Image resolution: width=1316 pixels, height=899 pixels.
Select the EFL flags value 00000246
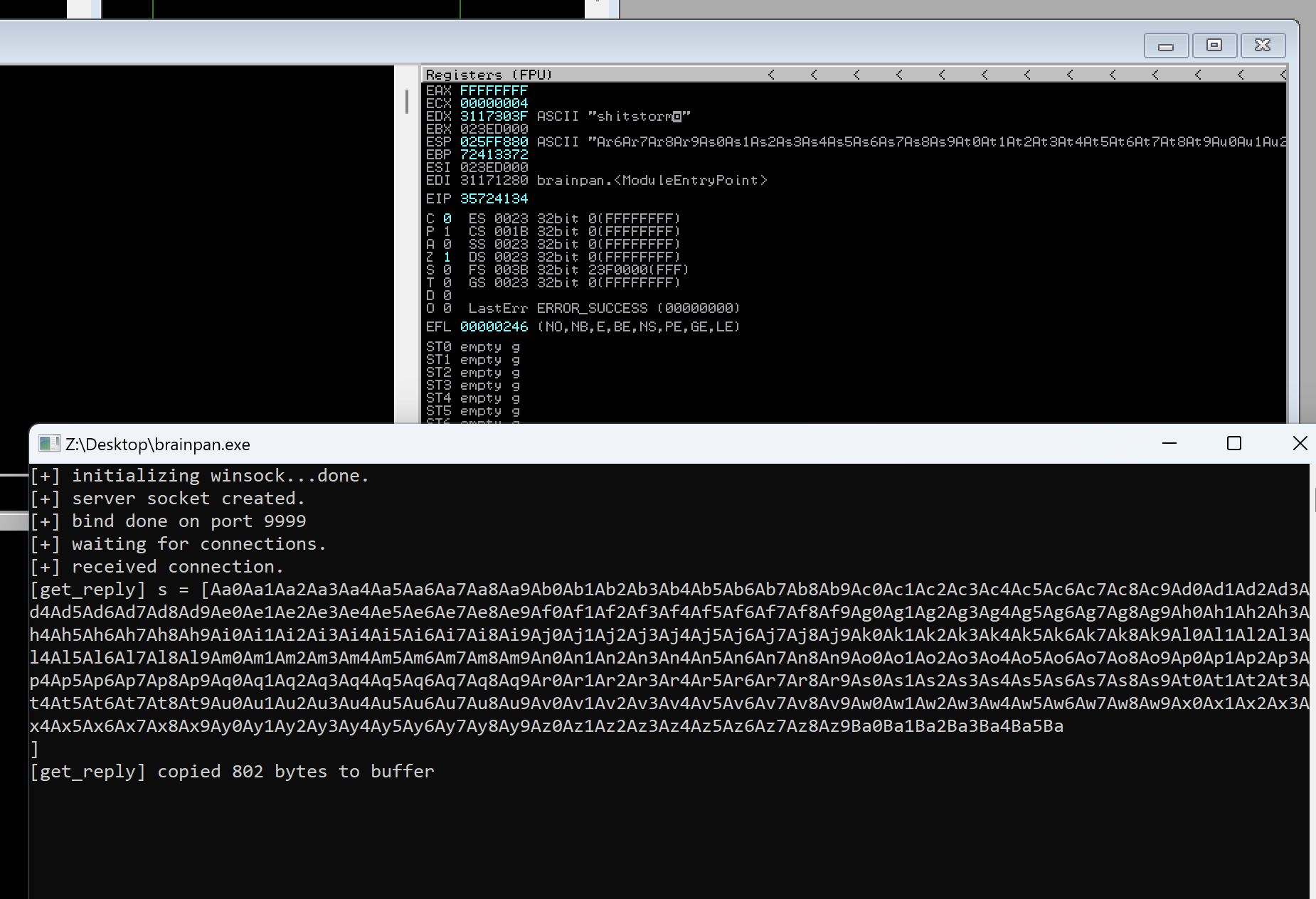(x=494, y=326)
